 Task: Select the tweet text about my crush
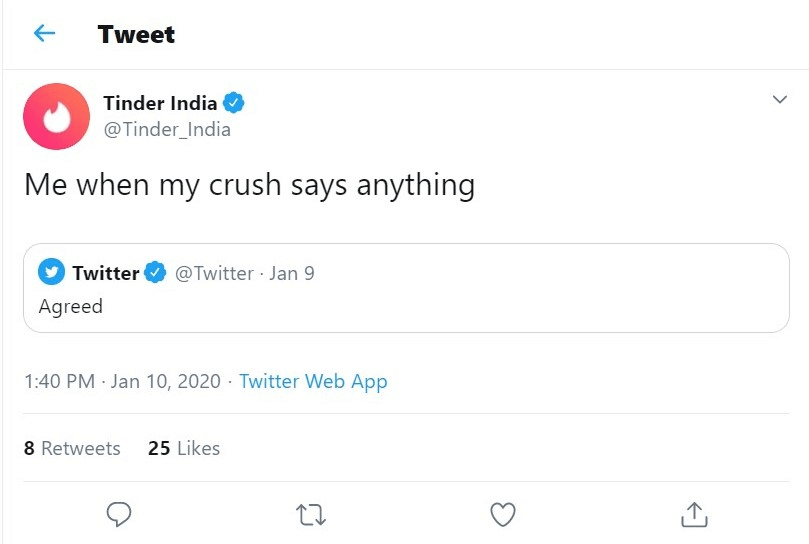point(250,185)
